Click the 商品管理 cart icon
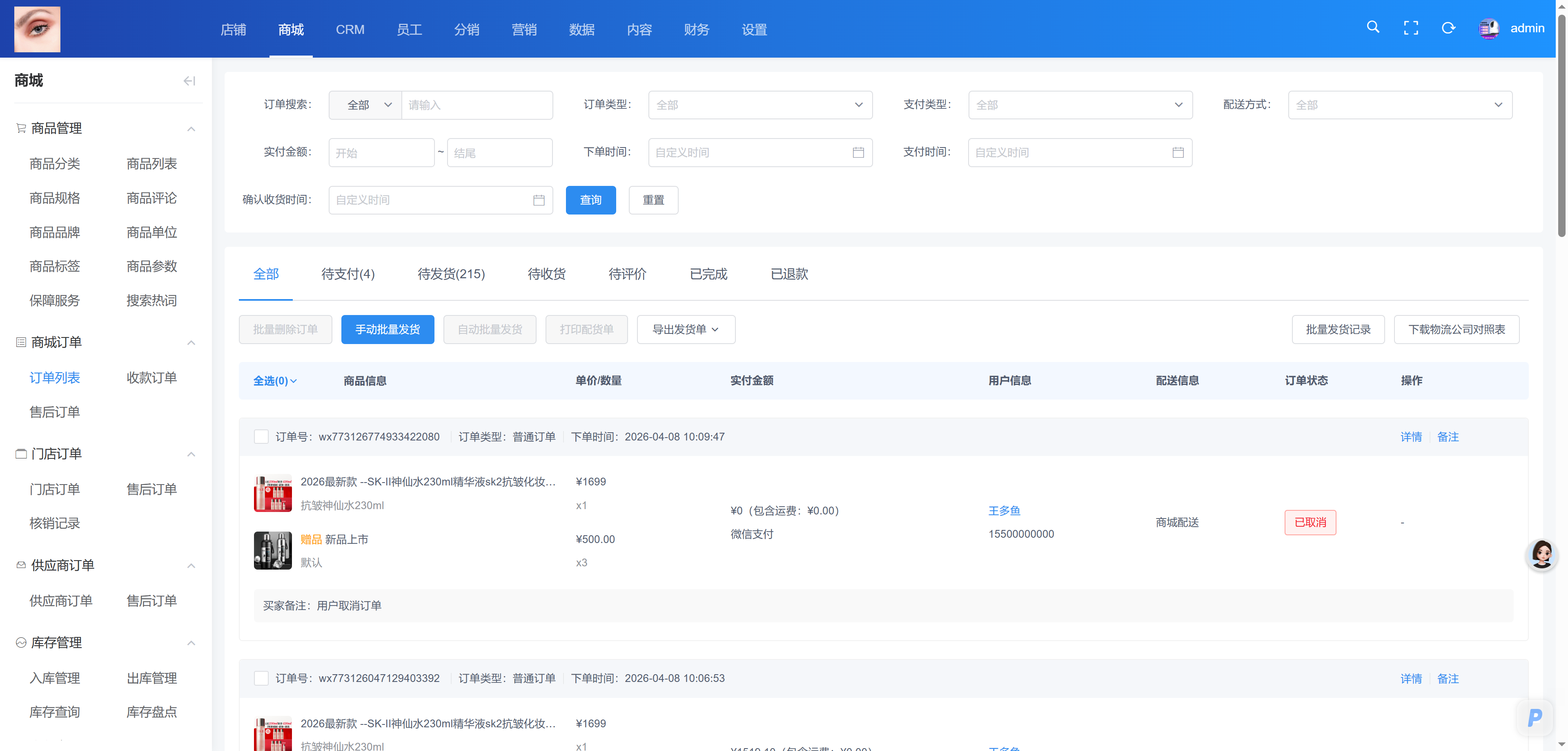This screenshot has height=751, width=1568. point(21,128)
